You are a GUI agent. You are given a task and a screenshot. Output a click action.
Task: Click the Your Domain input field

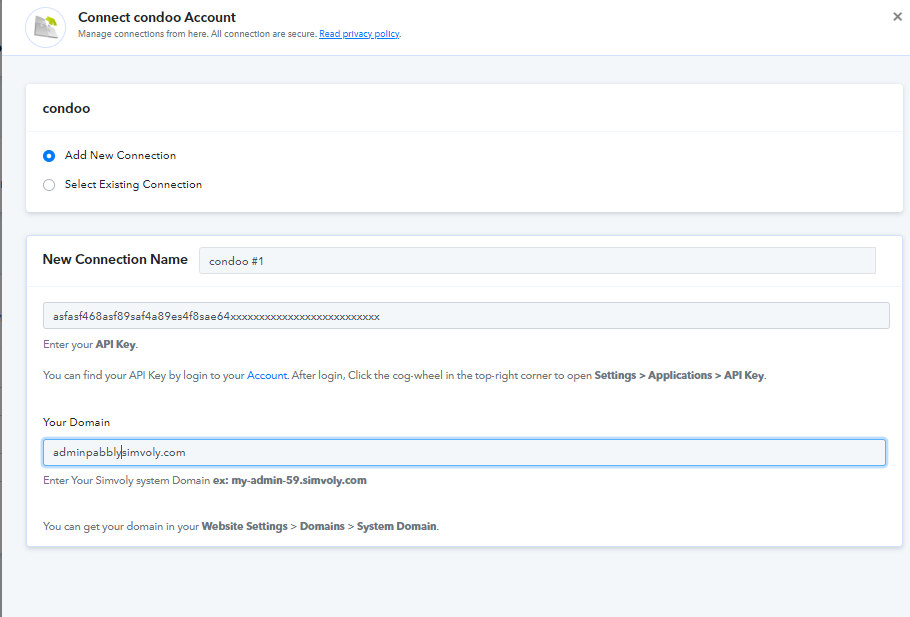pyautogui.click(x=464, y=452)
